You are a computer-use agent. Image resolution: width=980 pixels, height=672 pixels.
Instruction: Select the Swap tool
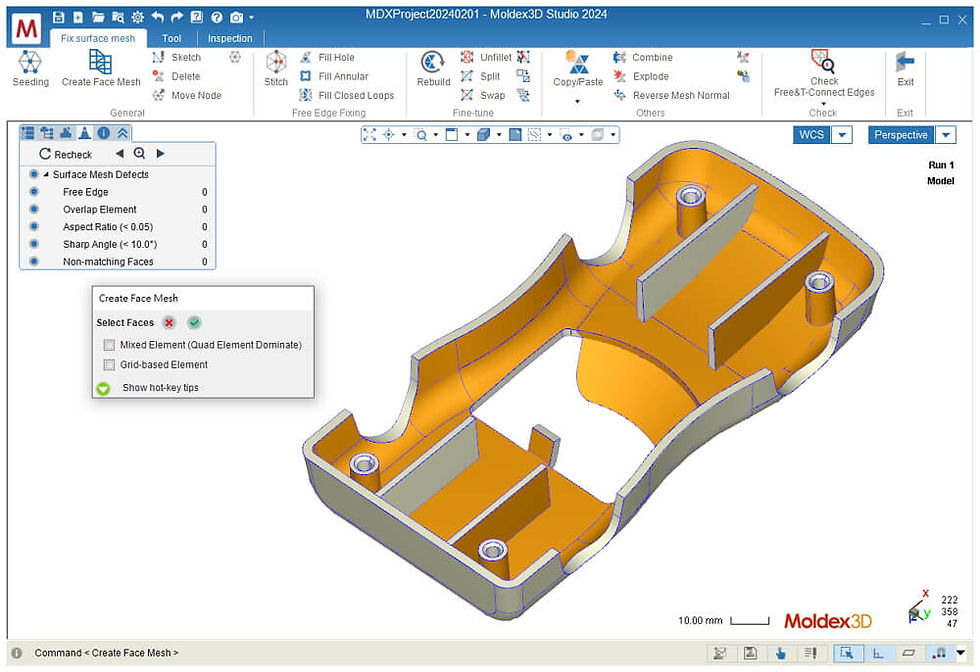point(482,95)
